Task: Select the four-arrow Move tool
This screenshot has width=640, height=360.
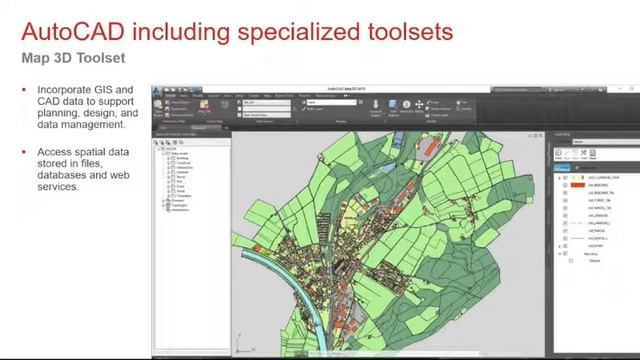Action: point(419,104)
